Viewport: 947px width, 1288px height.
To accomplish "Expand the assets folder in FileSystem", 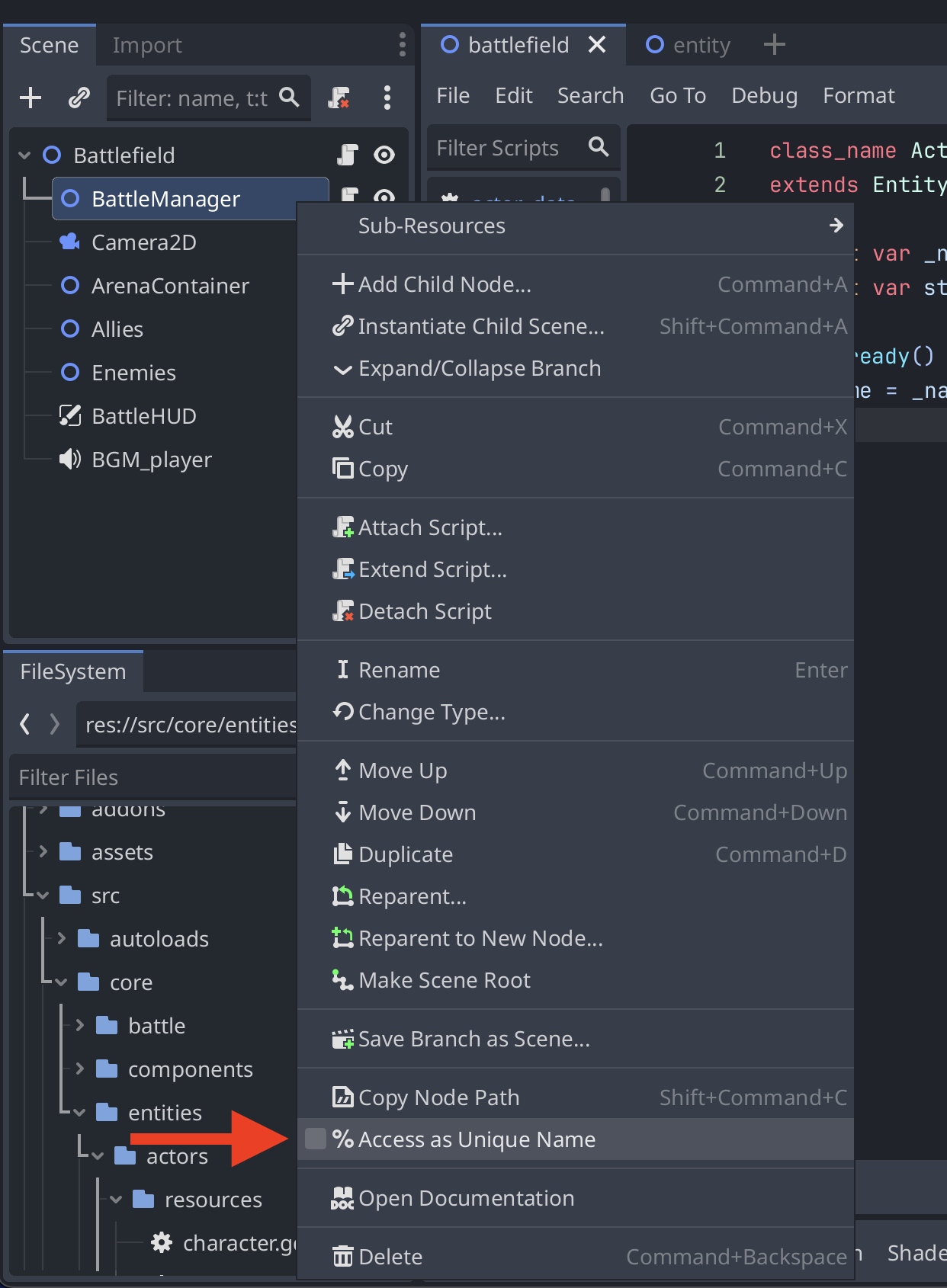I will coord(43,852).
